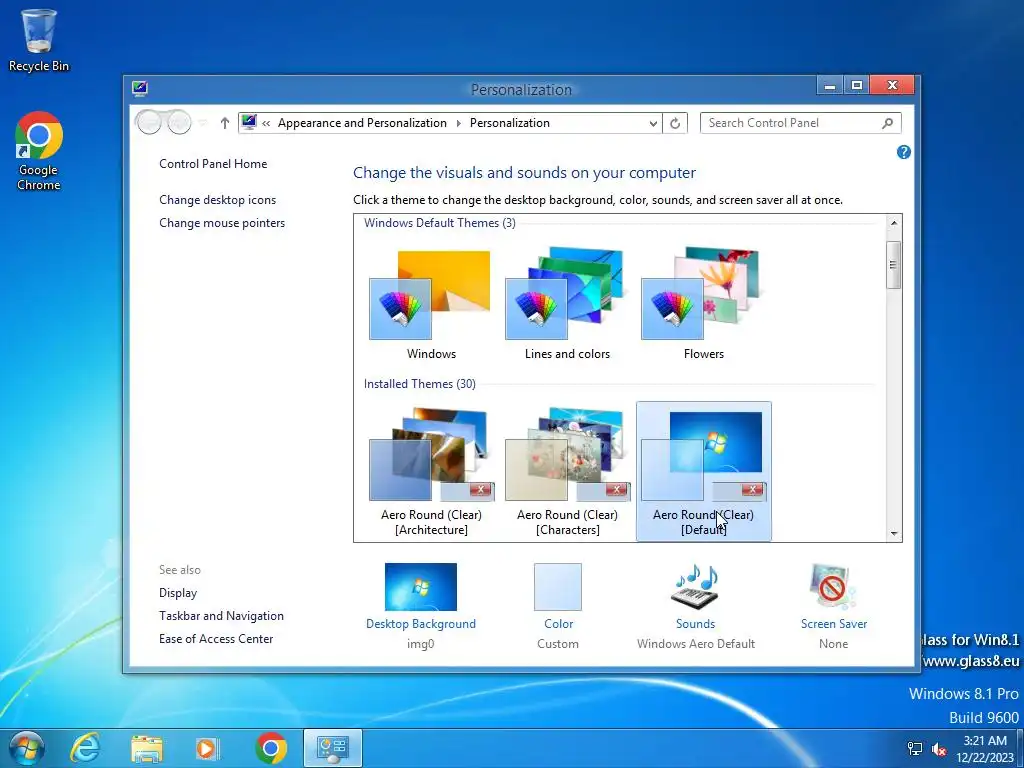Minimize the Personalization window
The image size is (1024, 768).
(829, 86)
